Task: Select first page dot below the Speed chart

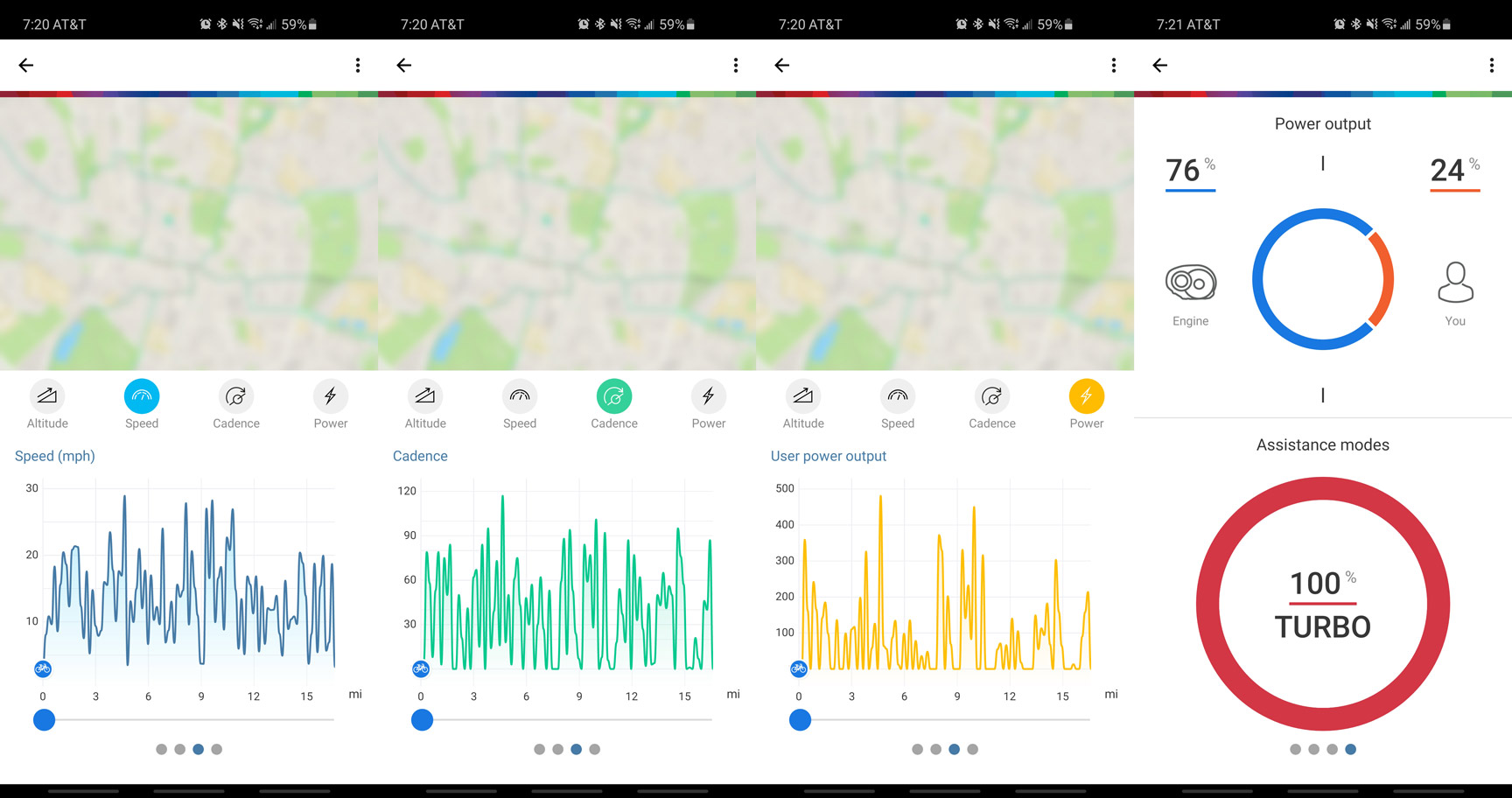Action: (161, 749)
